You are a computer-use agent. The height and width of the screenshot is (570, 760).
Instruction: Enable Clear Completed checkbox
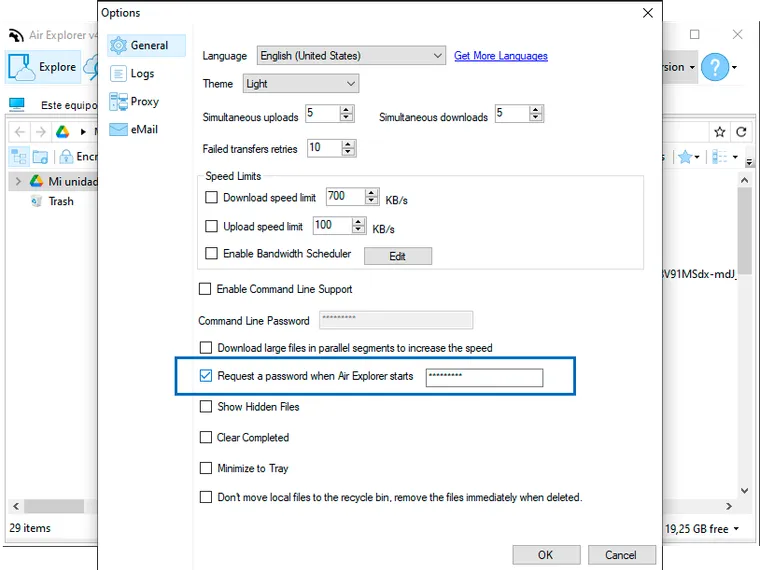(206, 437)
